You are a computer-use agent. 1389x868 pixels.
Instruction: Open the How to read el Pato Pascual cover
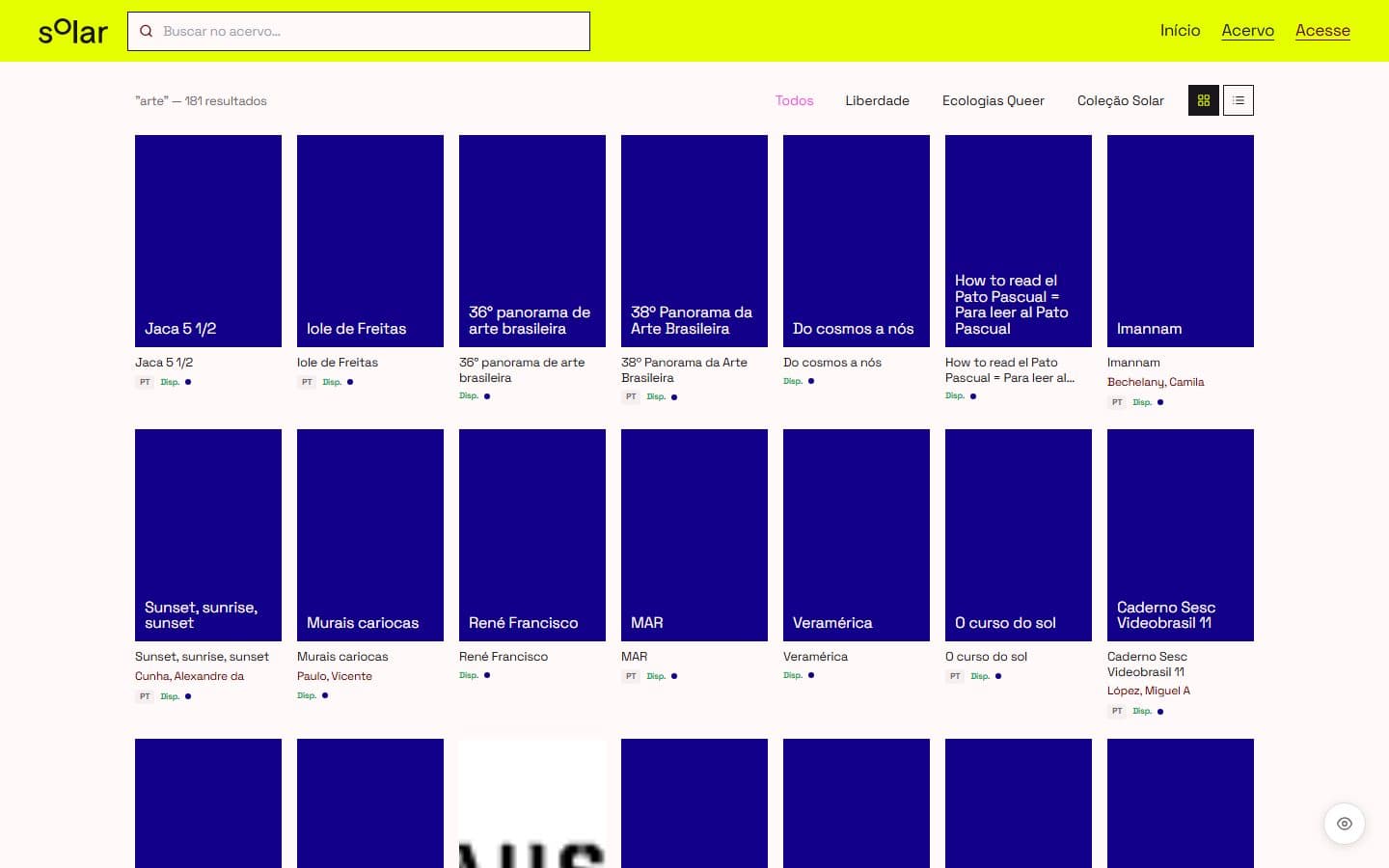(1019, 241)
